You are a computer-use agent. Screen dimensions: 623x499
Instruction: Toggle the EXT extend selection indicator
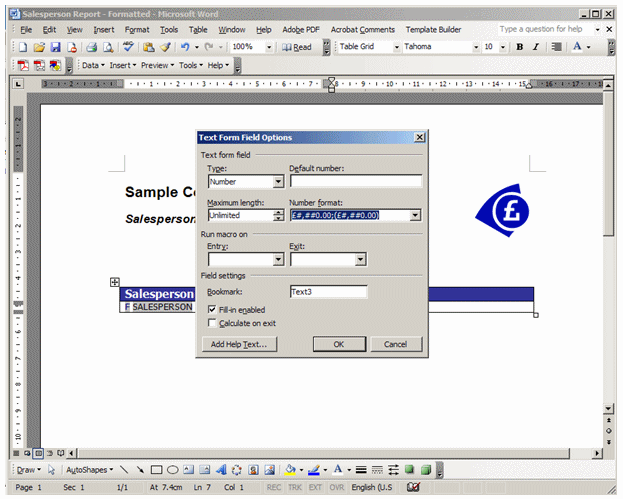(x=315, y=487)
